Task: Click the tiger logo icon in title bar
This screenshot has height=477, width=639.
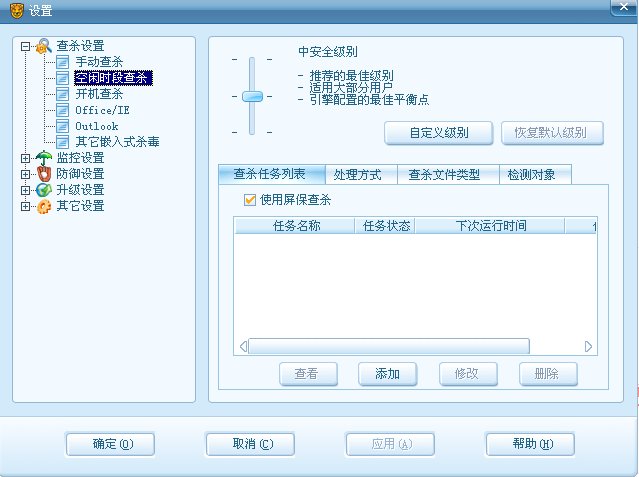Action: [17, 11]
